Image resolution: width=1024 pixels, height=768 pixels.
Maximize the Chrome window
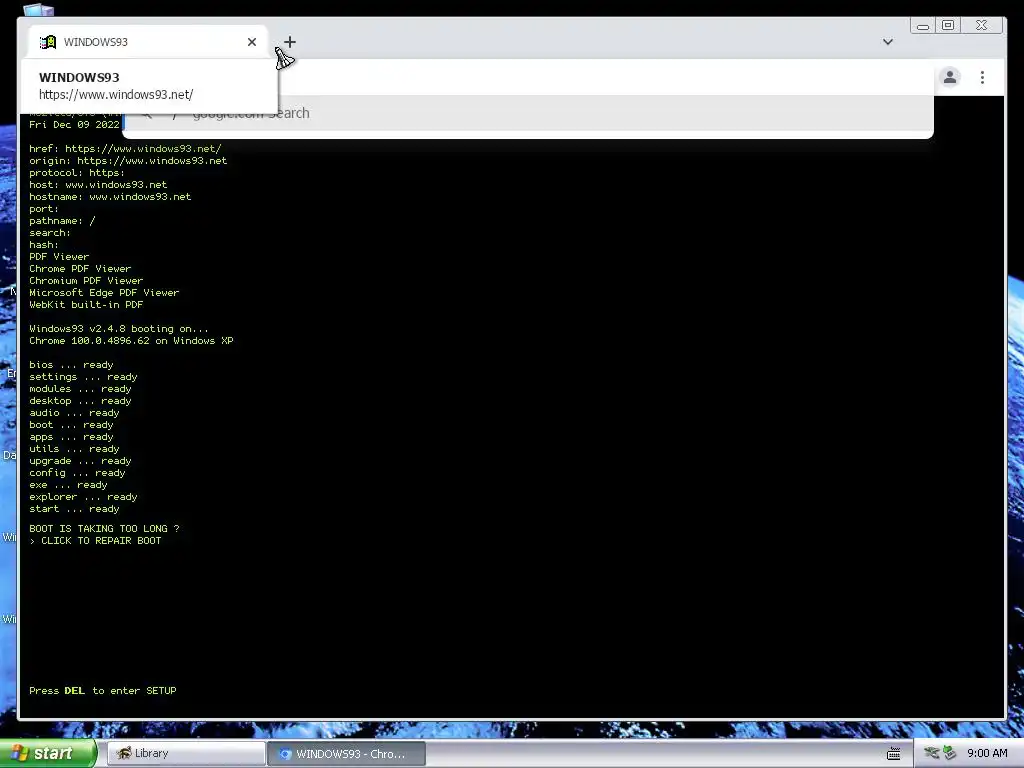pos(948,25)
